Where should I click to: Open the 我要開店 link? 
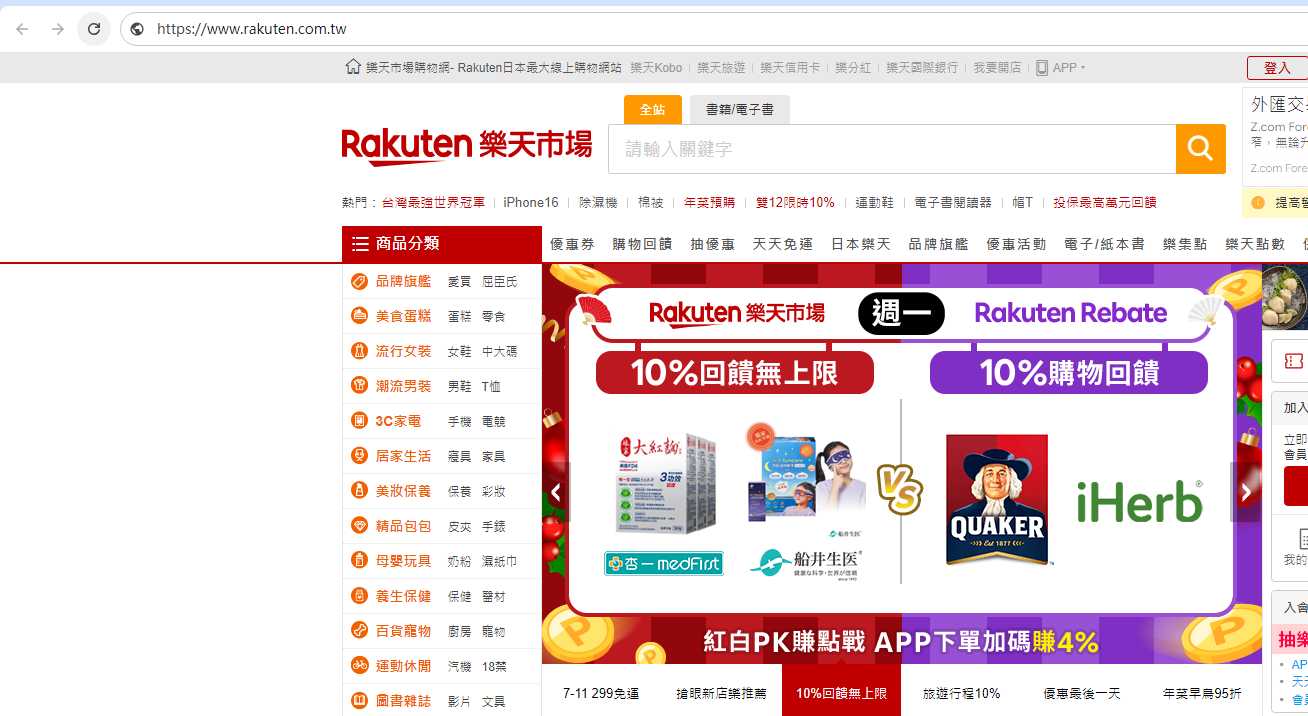[x=997, y=68]
